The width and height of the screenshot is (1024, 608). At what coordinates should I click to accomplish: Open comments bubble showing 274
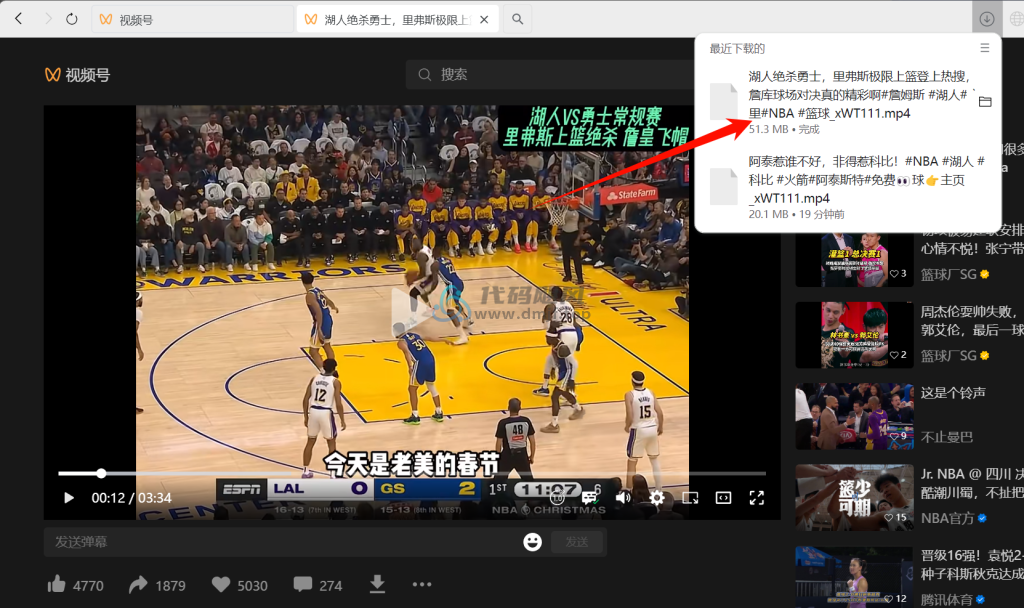tap(318, 584)
